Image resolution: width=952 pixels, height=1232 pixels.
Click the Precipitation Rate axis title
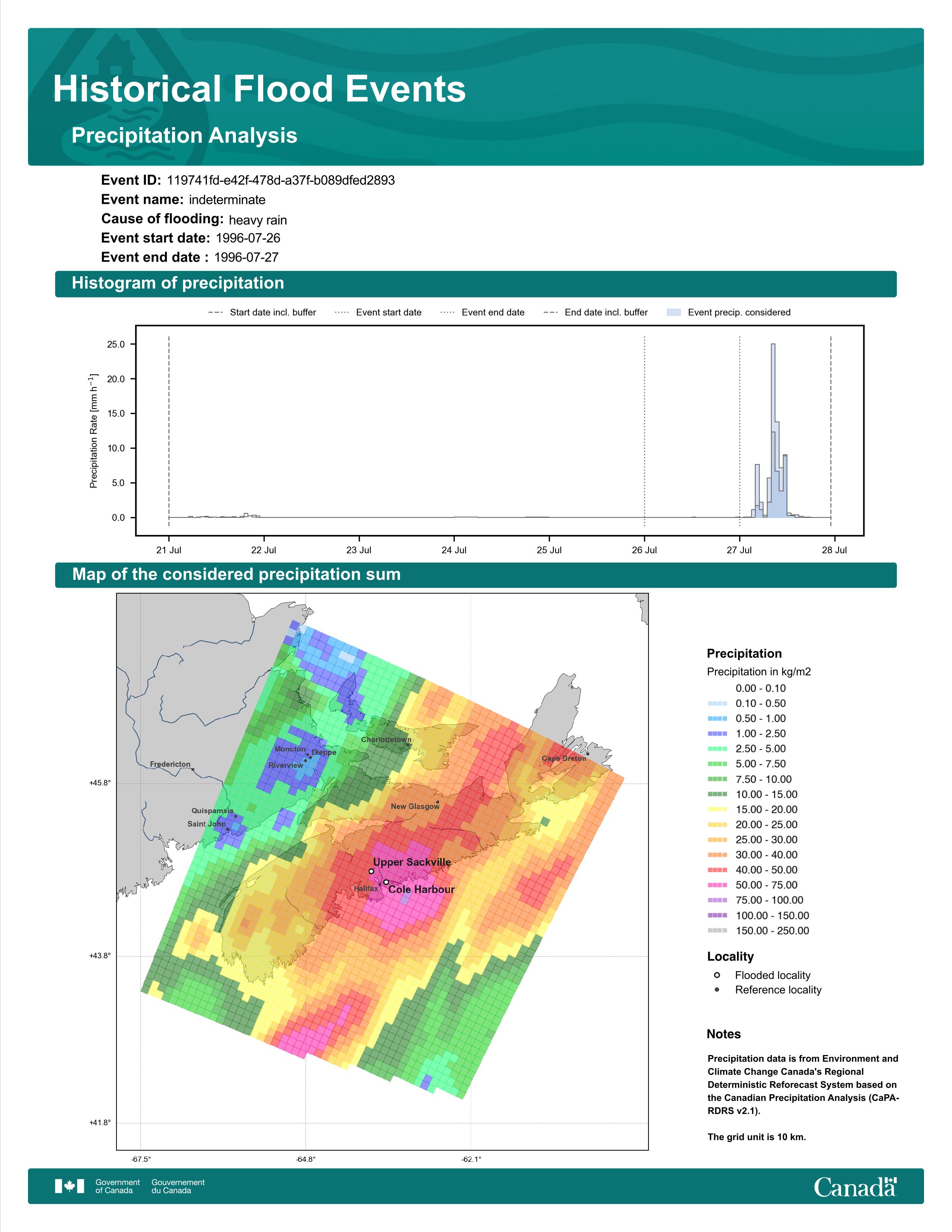[94, 430]
